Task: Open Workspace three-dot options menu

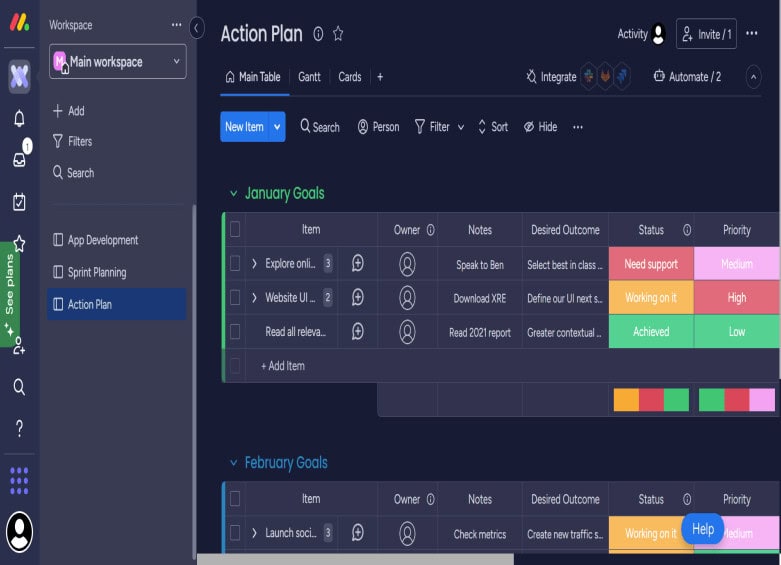Action: (x=176, y=24)
